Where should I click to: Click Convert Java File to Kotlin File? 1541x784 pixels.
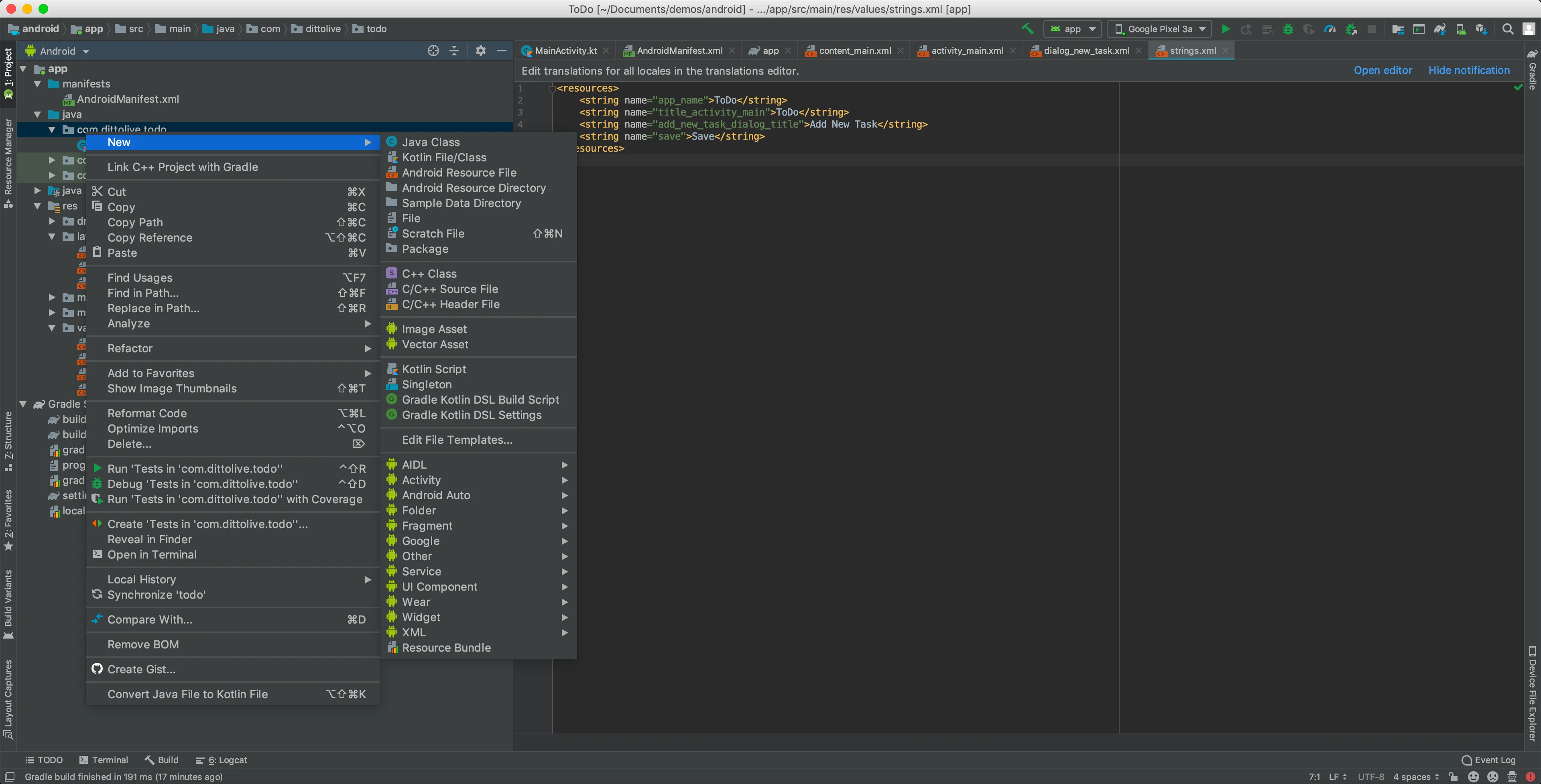click(233, 694)
